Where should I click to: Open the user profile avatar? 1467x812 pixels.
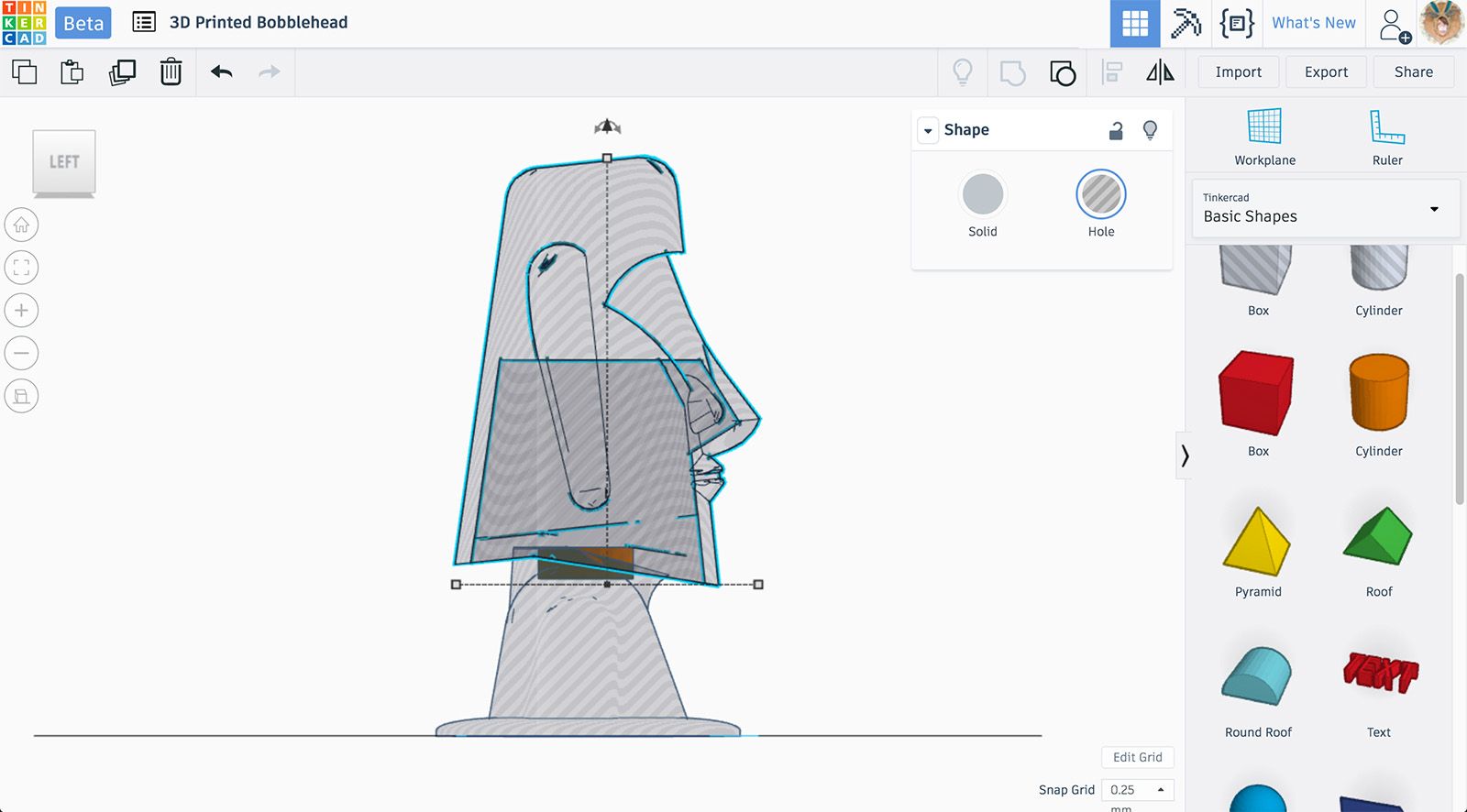(1442, 23)
